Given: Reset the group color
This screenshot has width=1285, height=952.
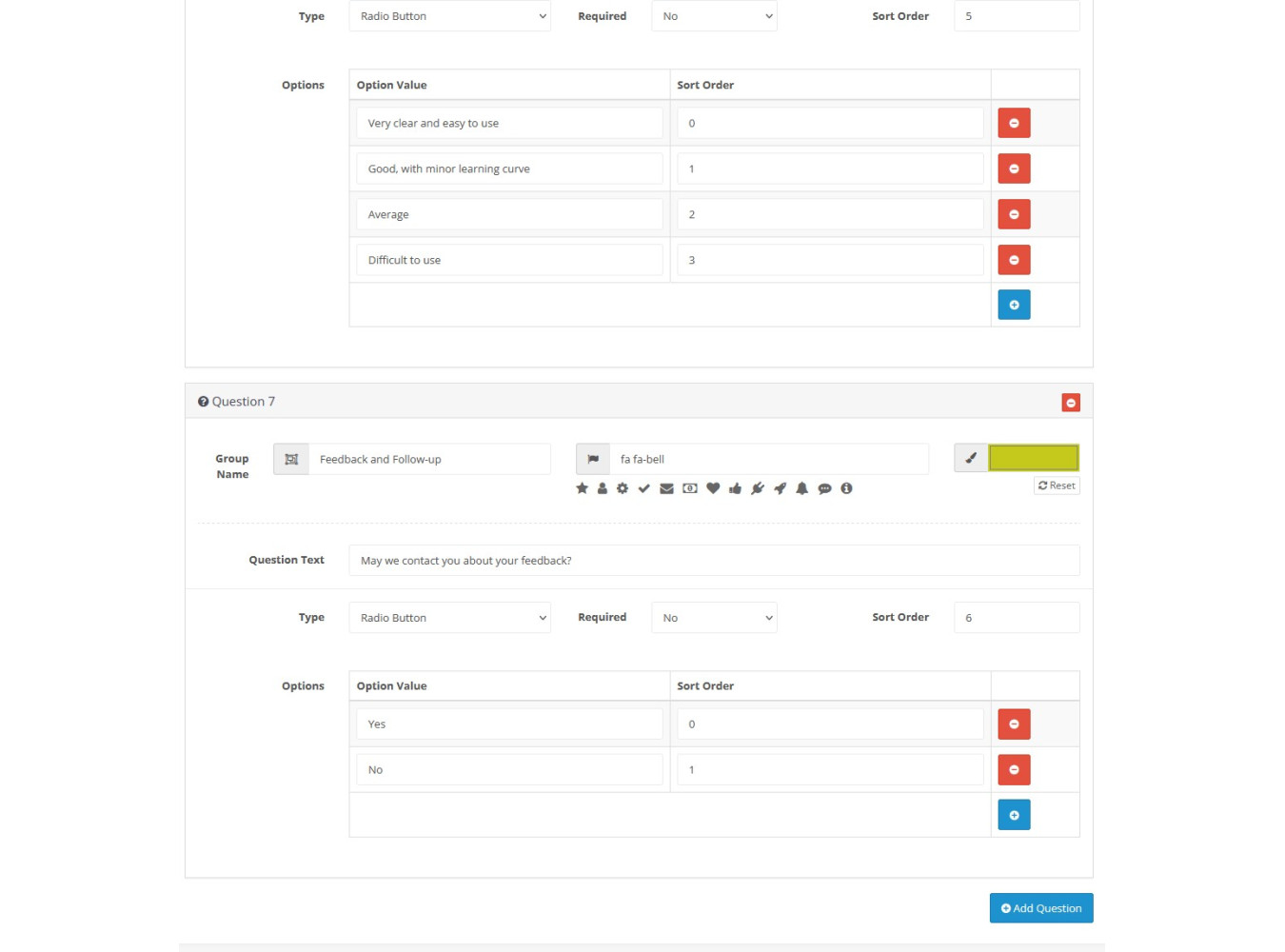Looking at the screenshot, I should point(1057,486).
